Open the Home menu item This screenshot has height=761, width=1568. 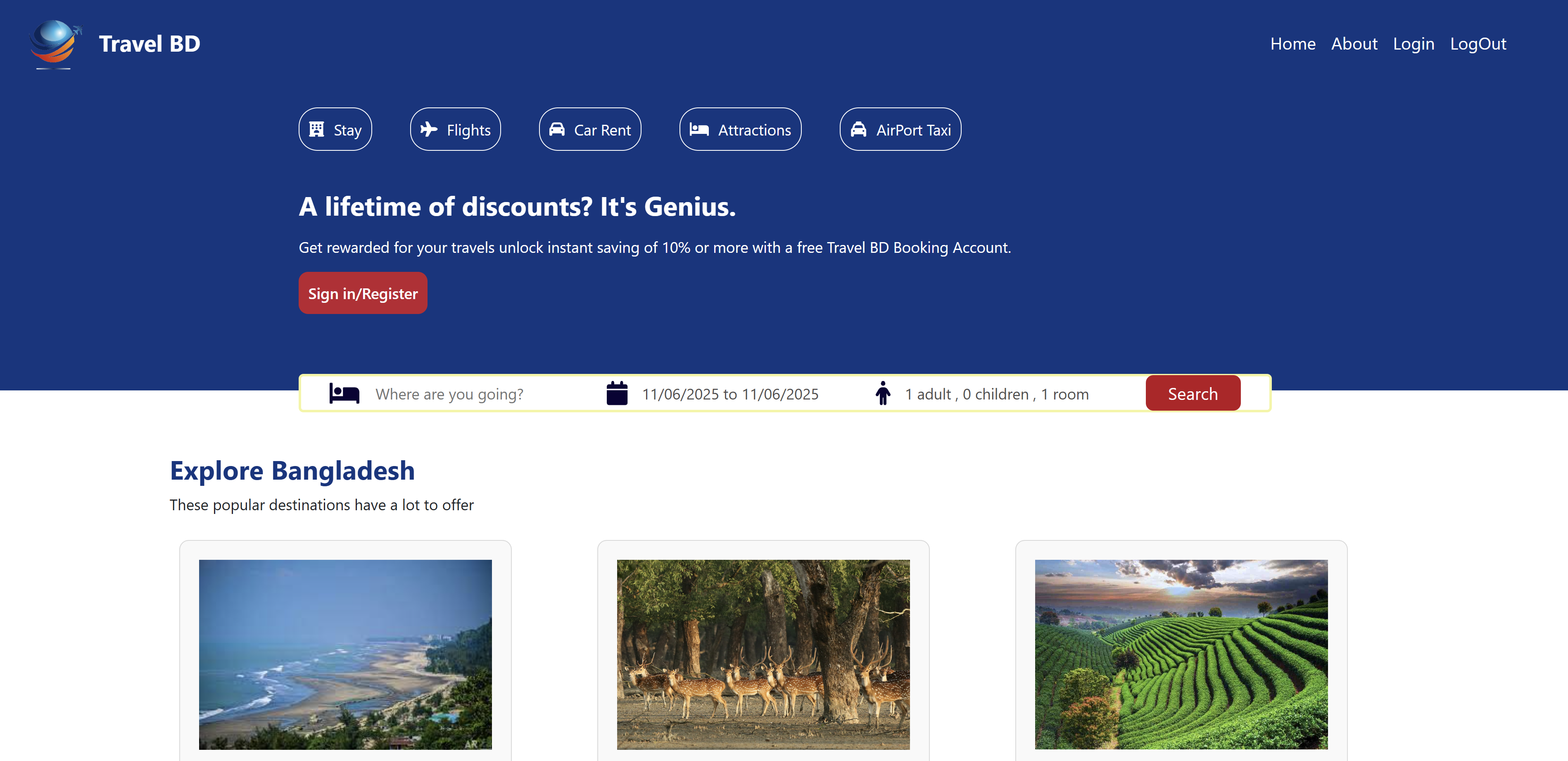[x=1293, y=43]
